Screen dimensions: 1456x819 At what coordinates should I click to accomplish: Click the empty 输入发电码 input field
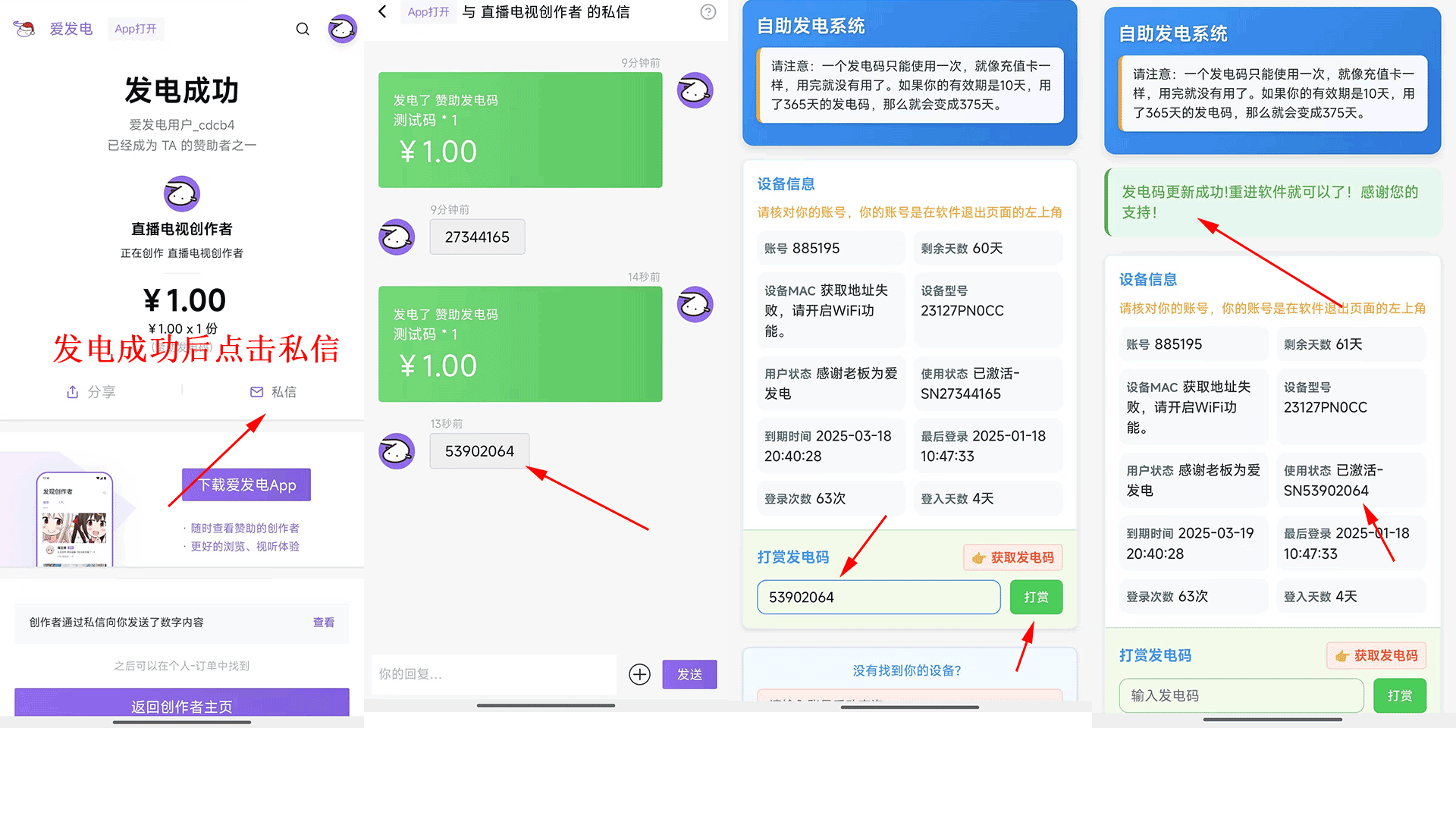1241,695
